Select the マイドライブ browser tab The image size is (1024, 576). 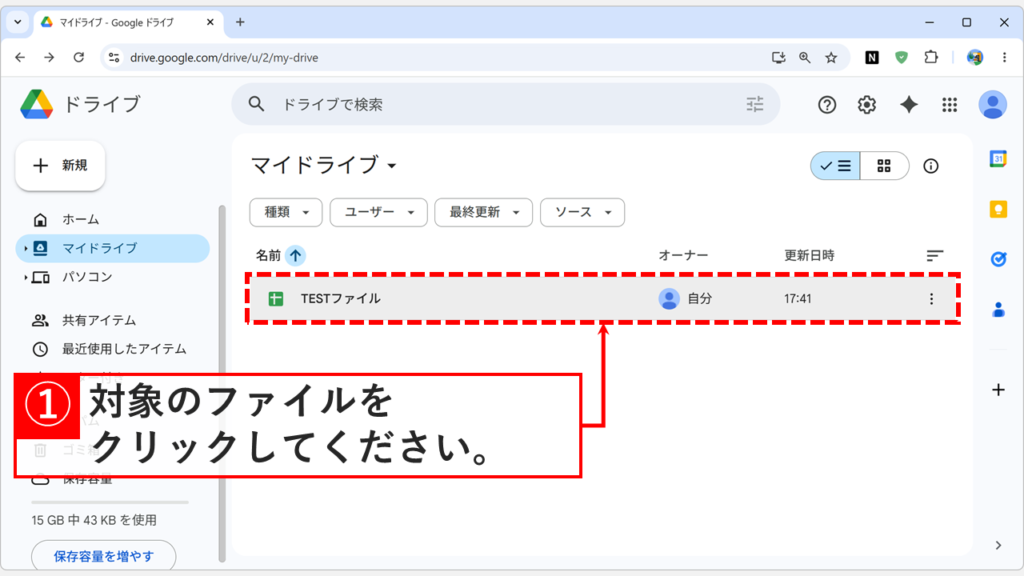coord(127,23)
